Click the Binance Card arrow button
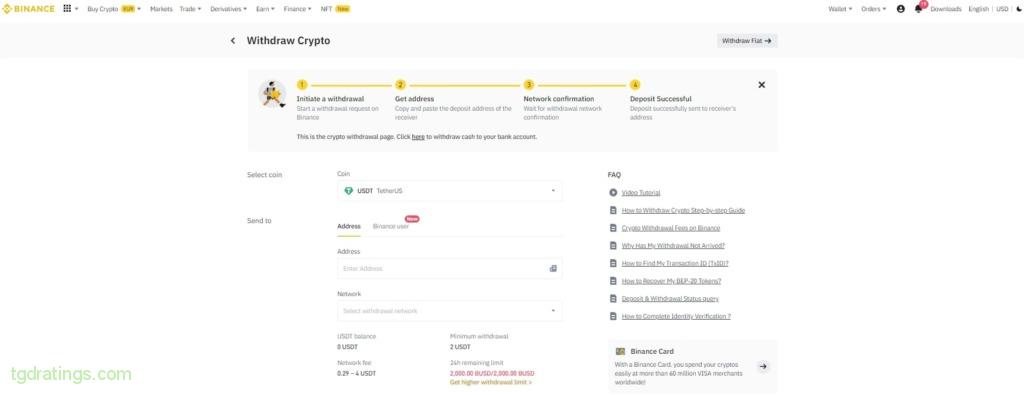Screen dimensions: 1024x395 click(763, 366)
